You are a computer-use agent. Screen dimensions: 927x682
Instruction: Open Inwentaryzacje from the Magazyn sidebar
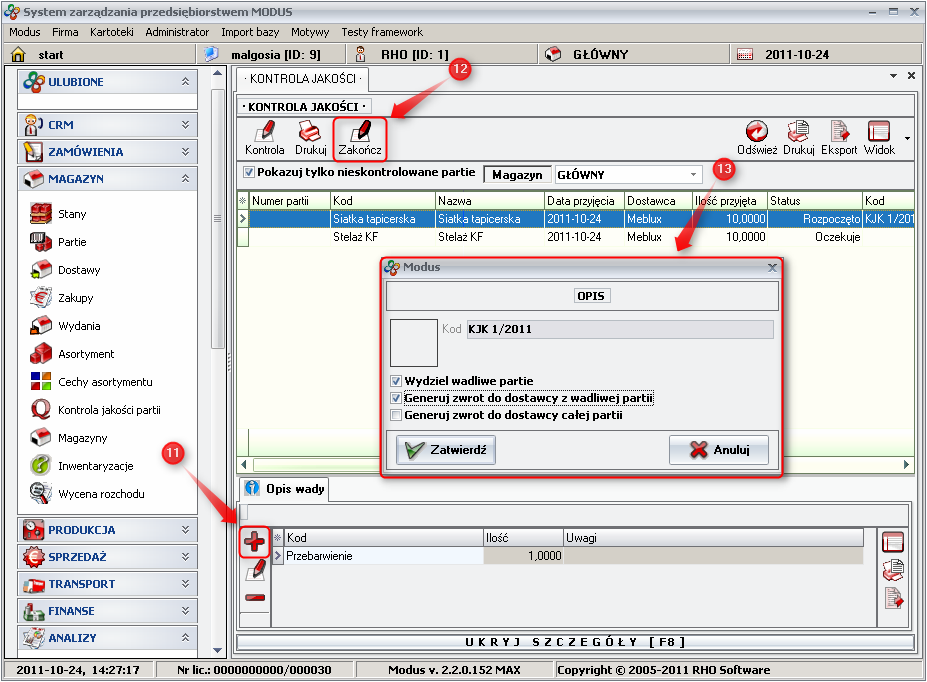point(95,466)
